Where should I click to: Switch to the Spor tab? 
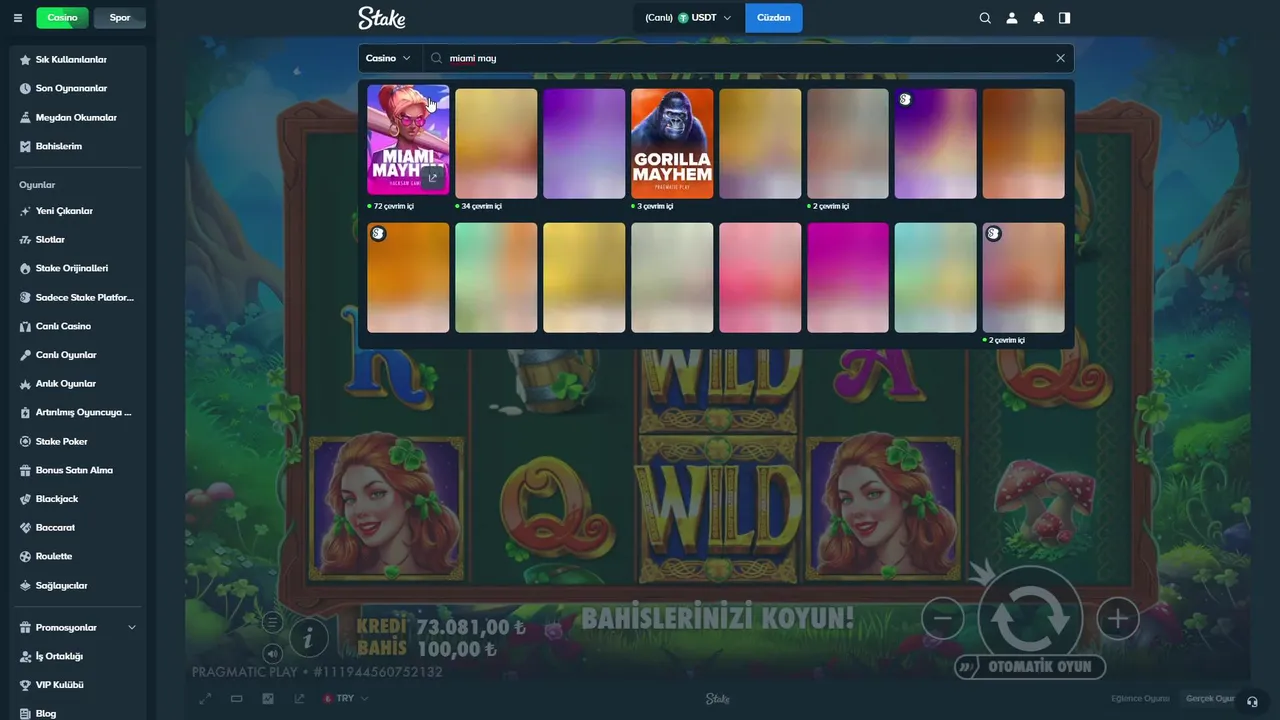[x=119, y=18]
